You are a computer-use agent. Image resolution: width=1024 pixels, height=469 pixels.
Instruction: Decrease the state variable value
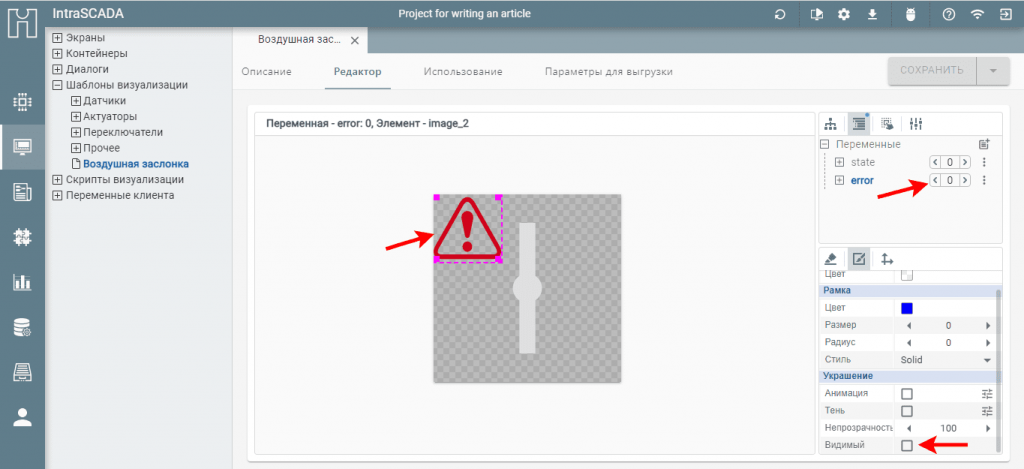pyautogui.click(x=935, y=162)
